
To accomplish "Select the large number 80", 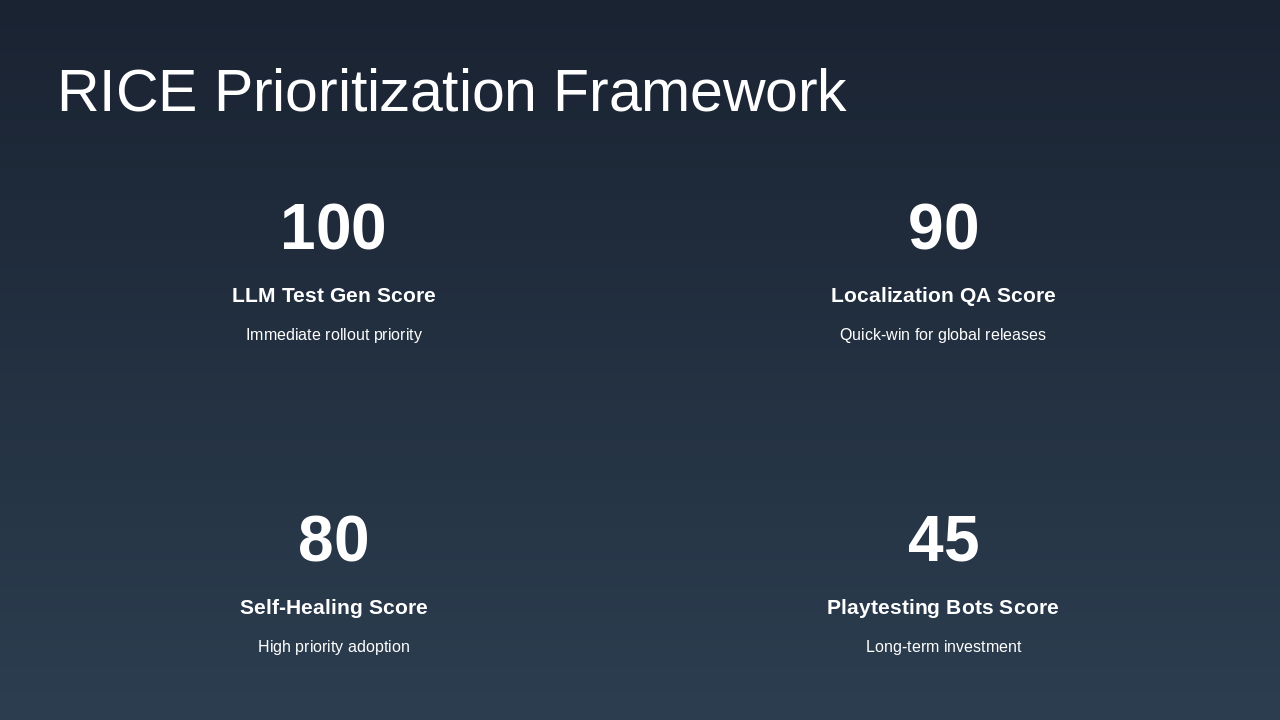I will (333, 539).
